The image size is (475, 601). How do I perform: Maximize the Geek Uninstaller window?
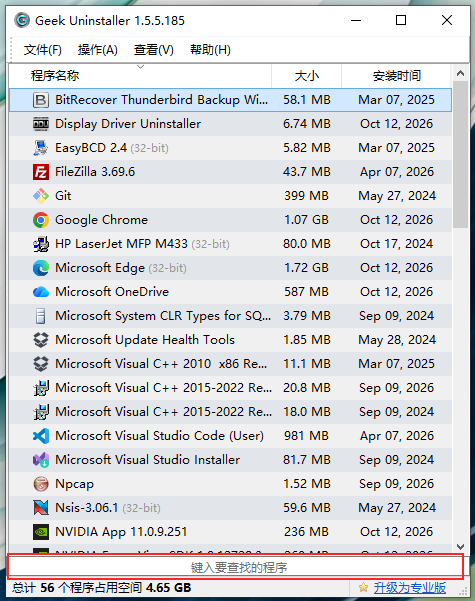coord(401,20)
